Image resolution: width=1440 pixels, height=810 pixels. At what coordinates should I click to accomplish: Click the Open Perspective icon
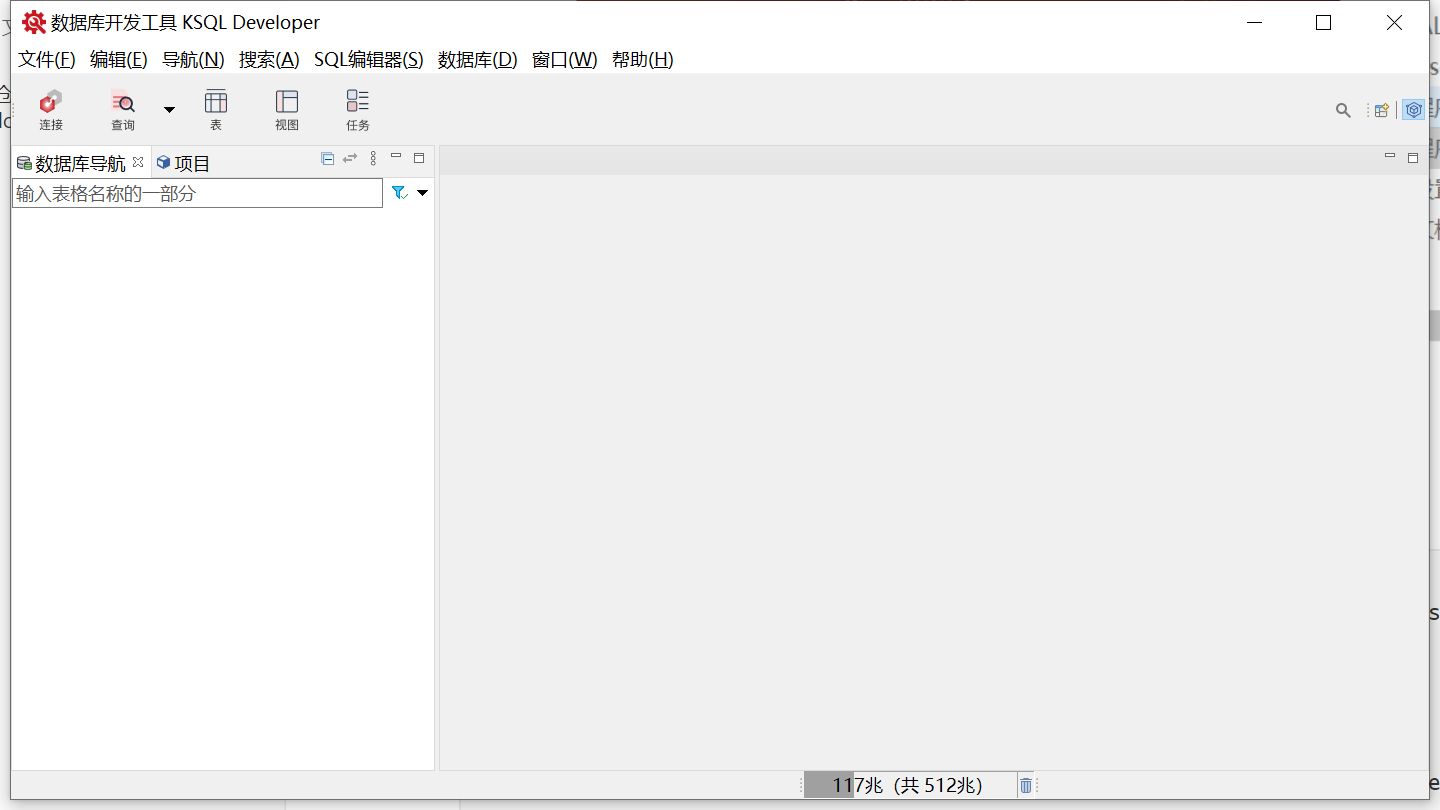click(1382, 110)
